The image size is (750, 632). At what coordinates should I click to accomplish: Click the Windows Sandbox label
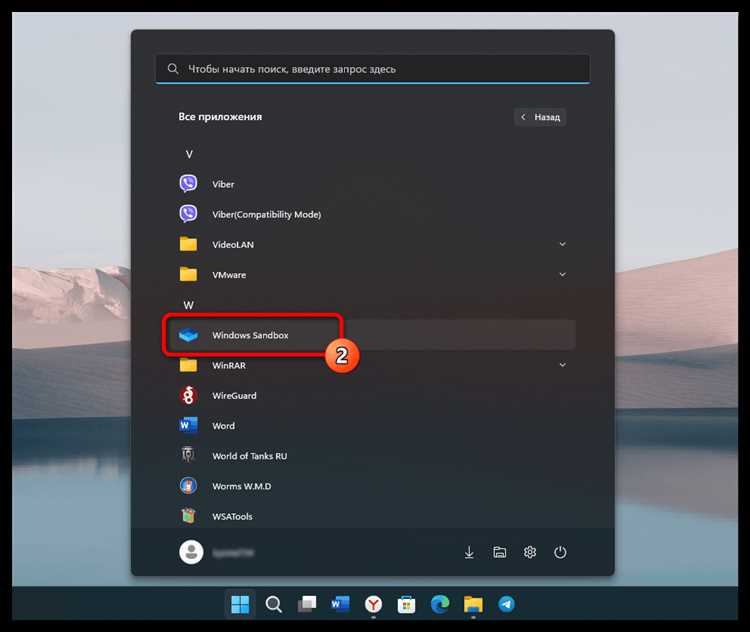(x=250, y=335)
